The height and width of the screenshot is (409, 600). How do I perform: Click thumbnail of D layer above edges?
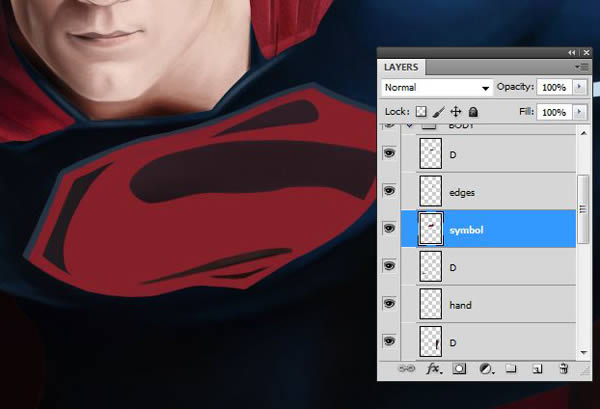430,153
